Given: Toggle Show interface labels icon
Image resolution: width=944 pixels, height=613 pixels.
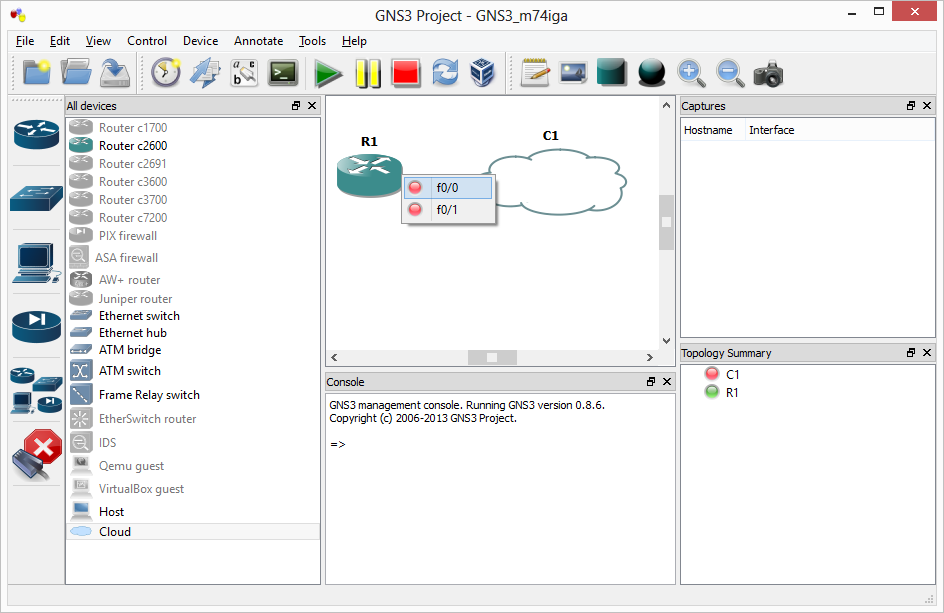Looking at the screenshot, I should [244, 73].
